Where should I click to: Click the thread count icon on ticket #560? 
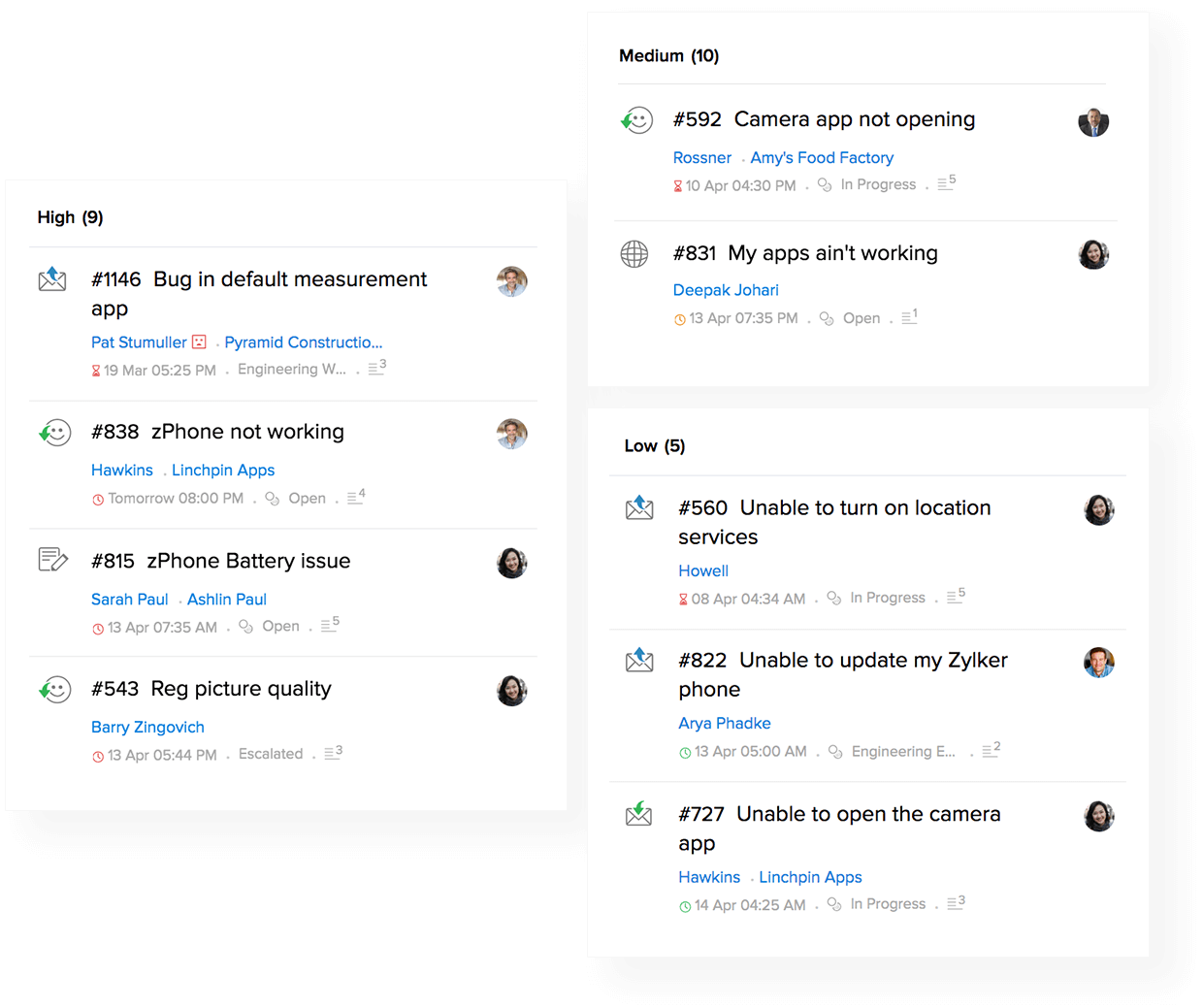956,595
